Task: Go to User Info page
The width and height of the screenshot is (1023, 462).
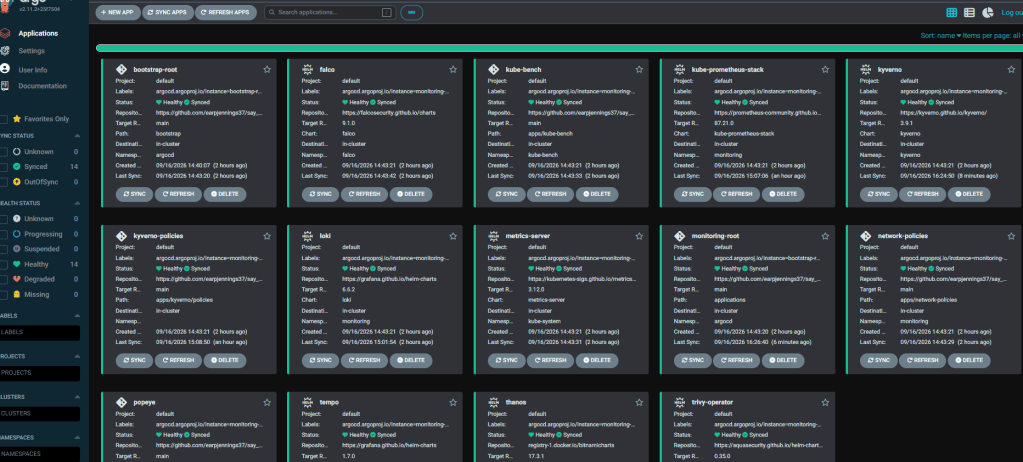Action: pos(33,69)
